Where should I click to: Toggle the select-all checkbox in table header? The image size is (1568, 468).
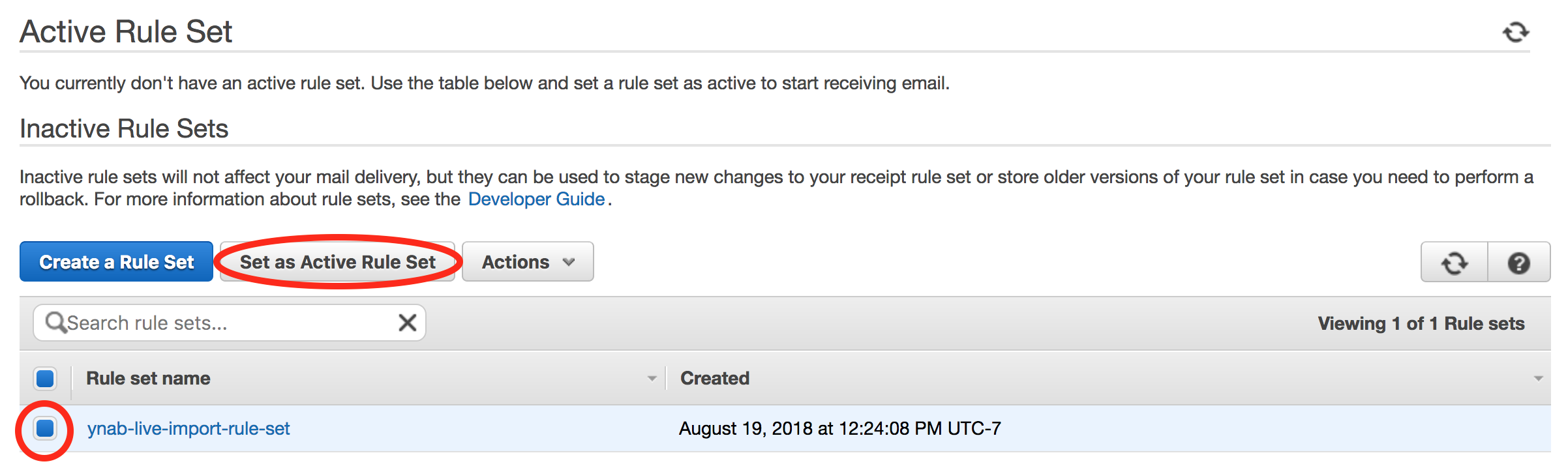click(45, 378)
